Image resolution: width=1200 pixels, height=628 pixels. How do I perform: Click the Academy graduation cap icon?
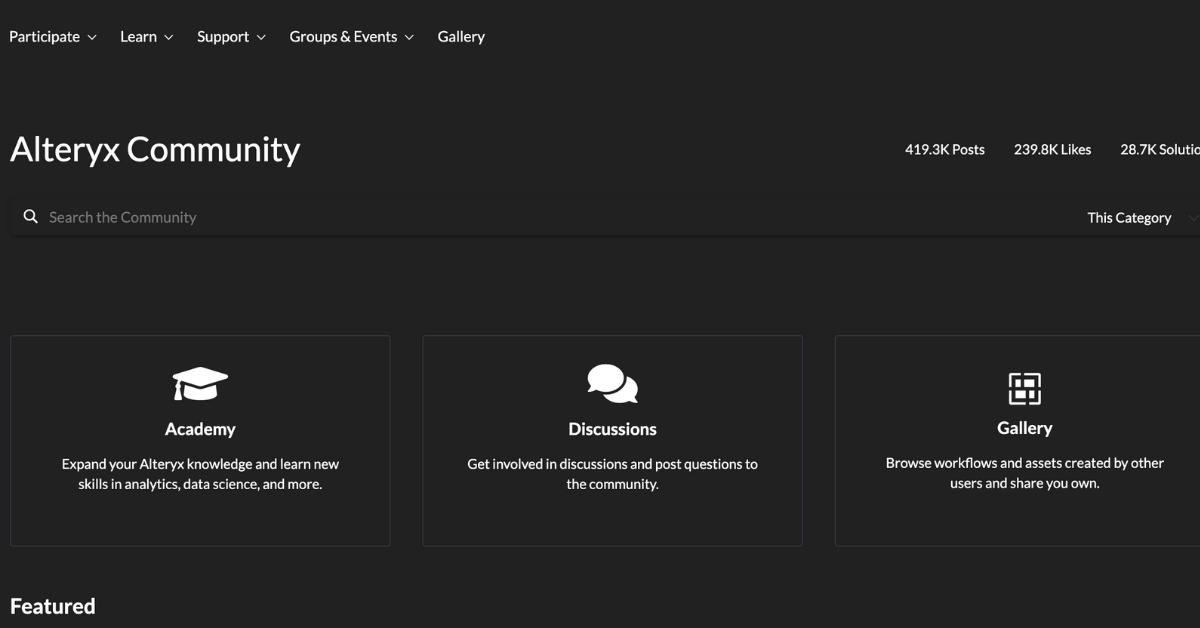click(200, 383)
